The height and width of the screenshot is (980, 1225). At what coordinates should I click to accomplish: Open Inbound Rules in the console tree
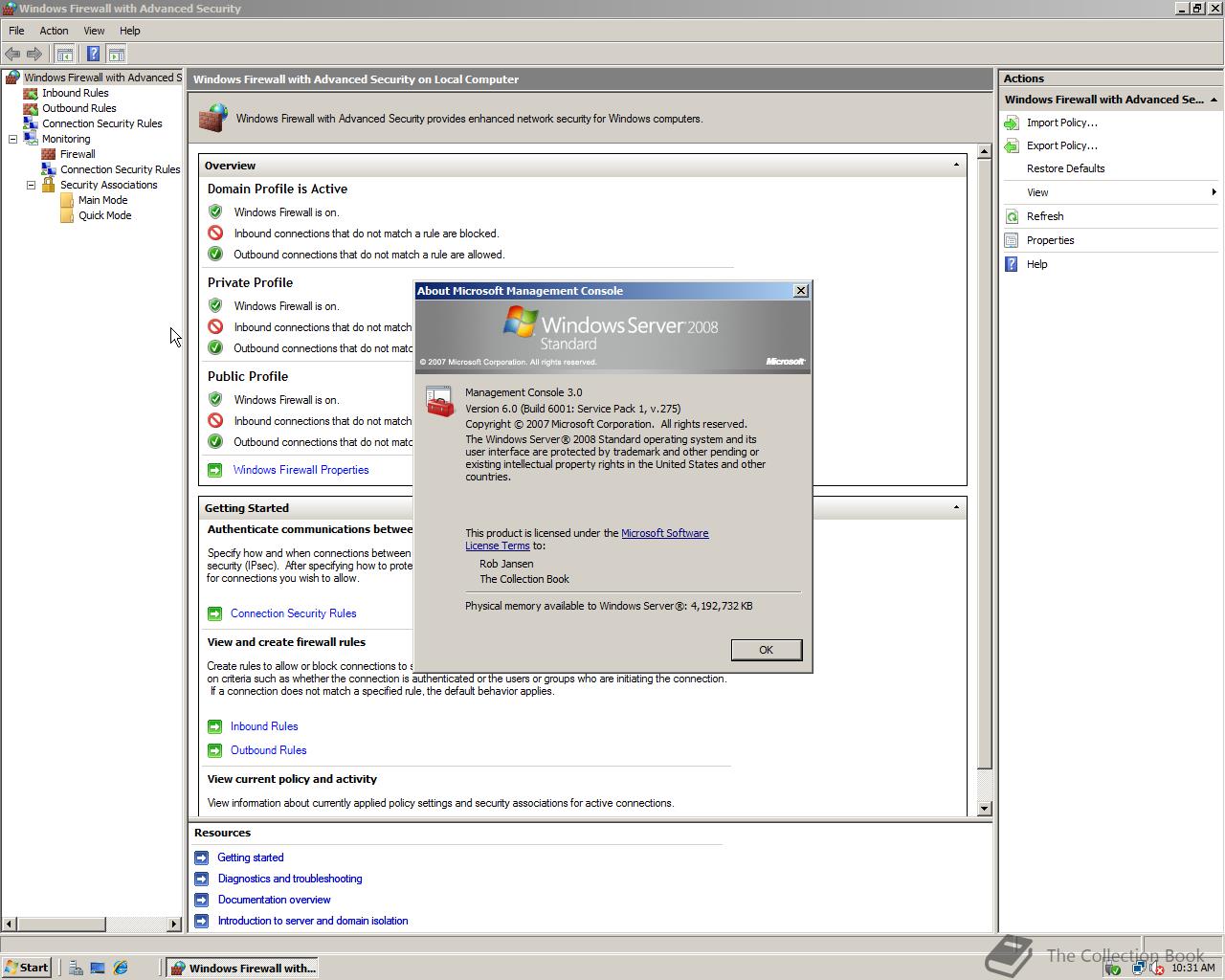pos(75,93)
